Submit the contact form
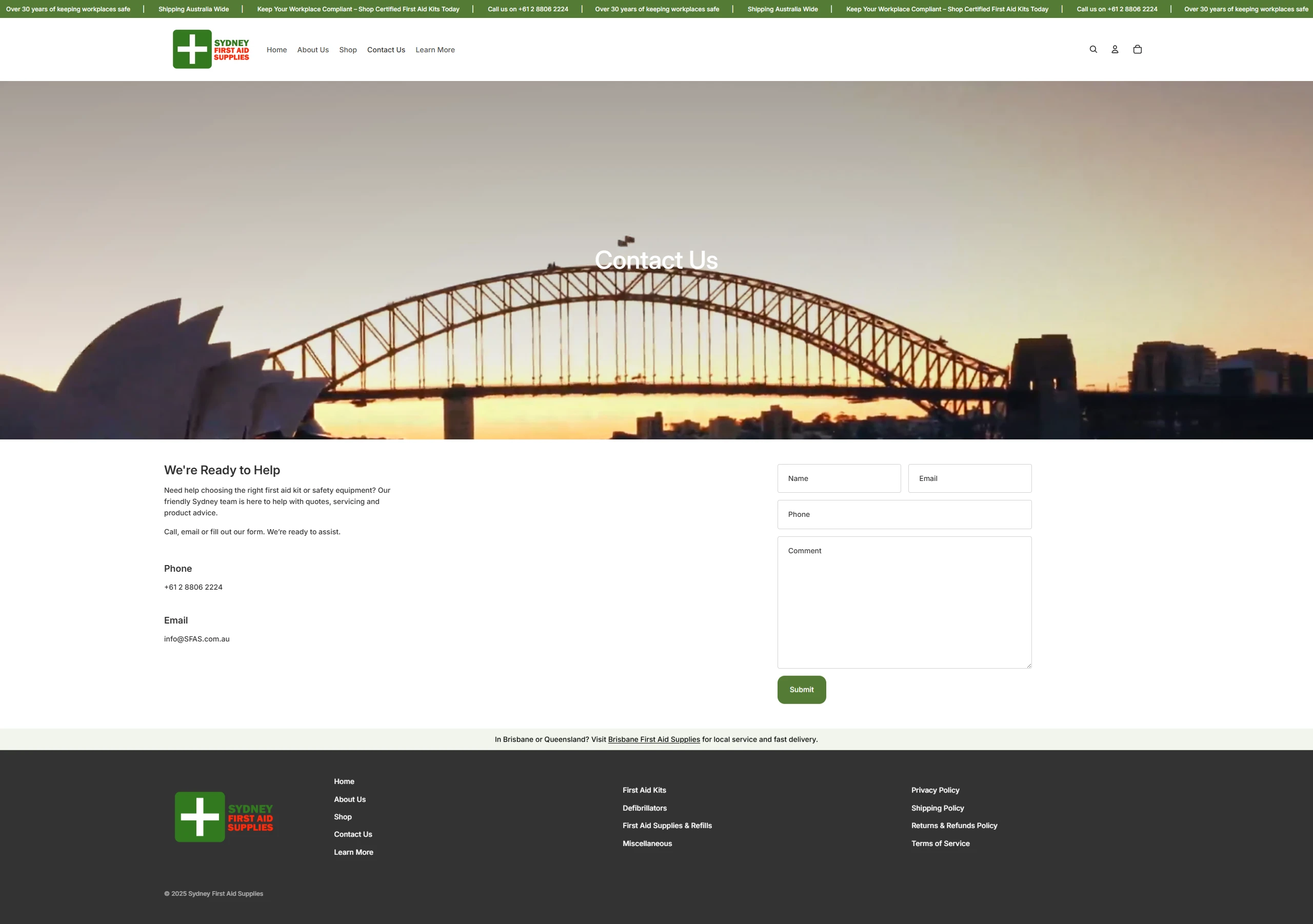The image size is (1313, 924). click(802, 690)
